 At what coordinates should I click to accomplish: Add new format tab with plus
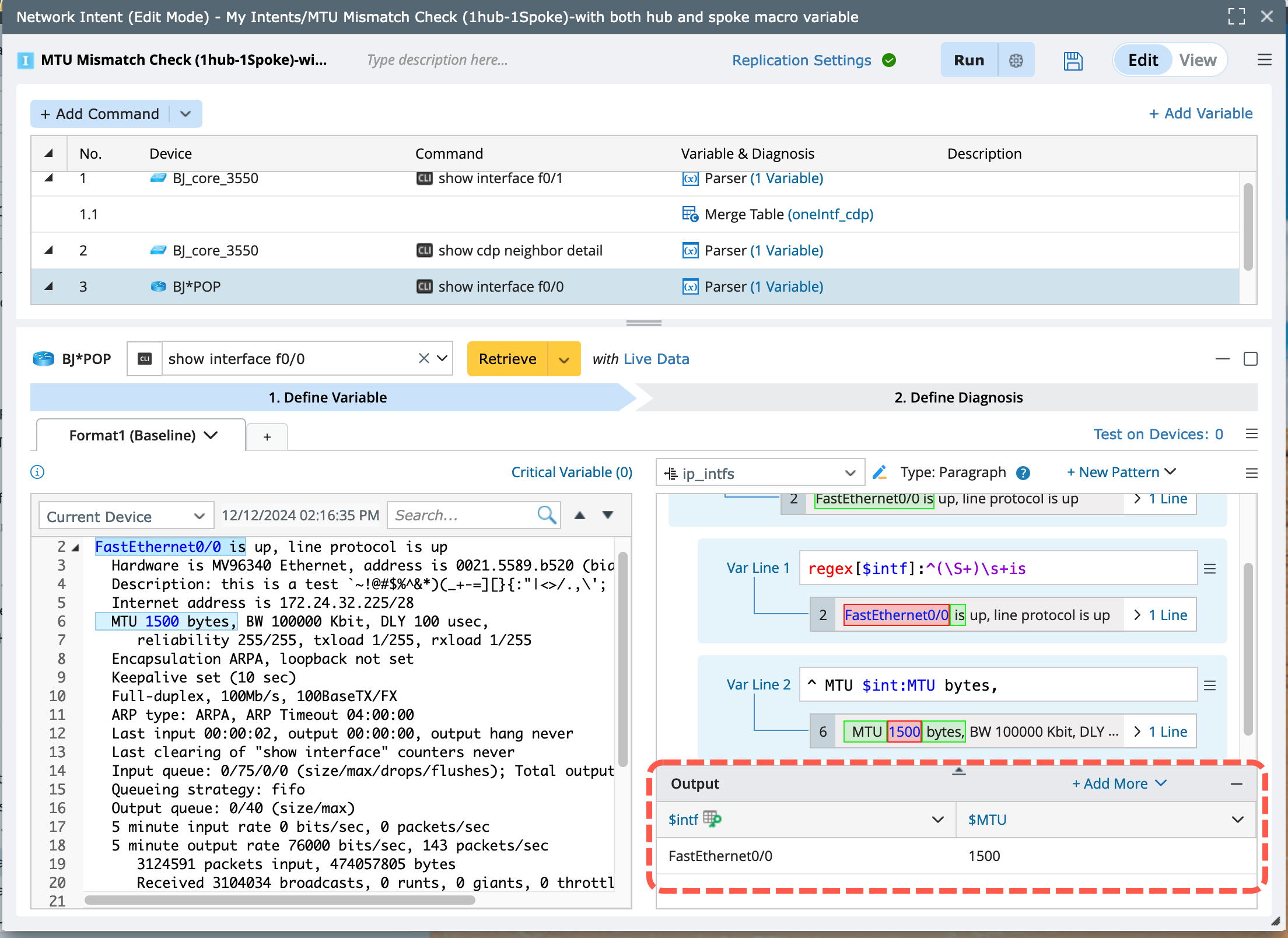(x=267, y=437)
